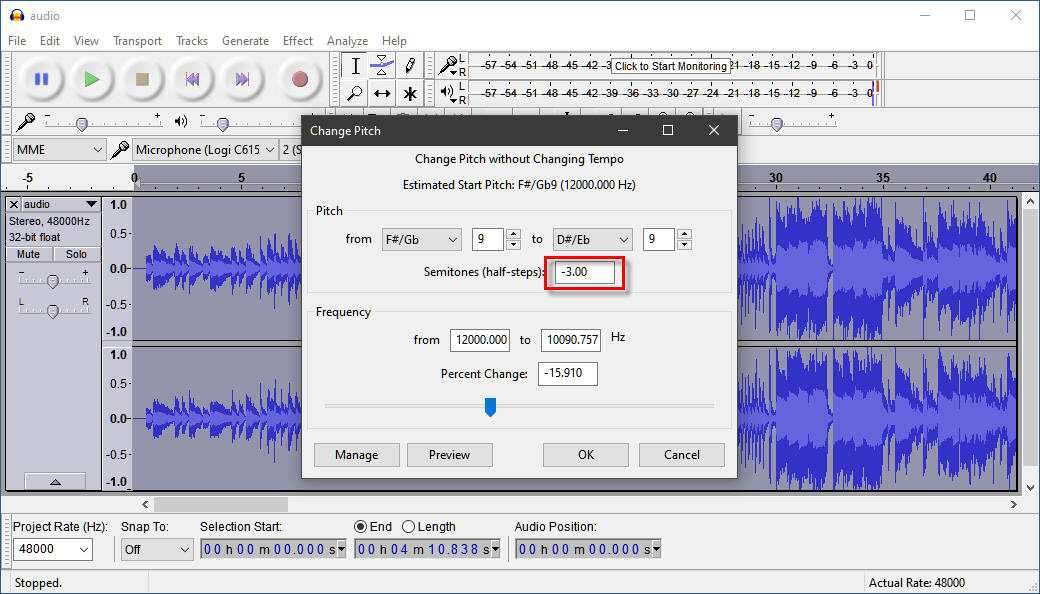Select the Draw pencil tool
Image resolution: width=1040 pixels, height=594 pixels.
[x=410, y=66]
